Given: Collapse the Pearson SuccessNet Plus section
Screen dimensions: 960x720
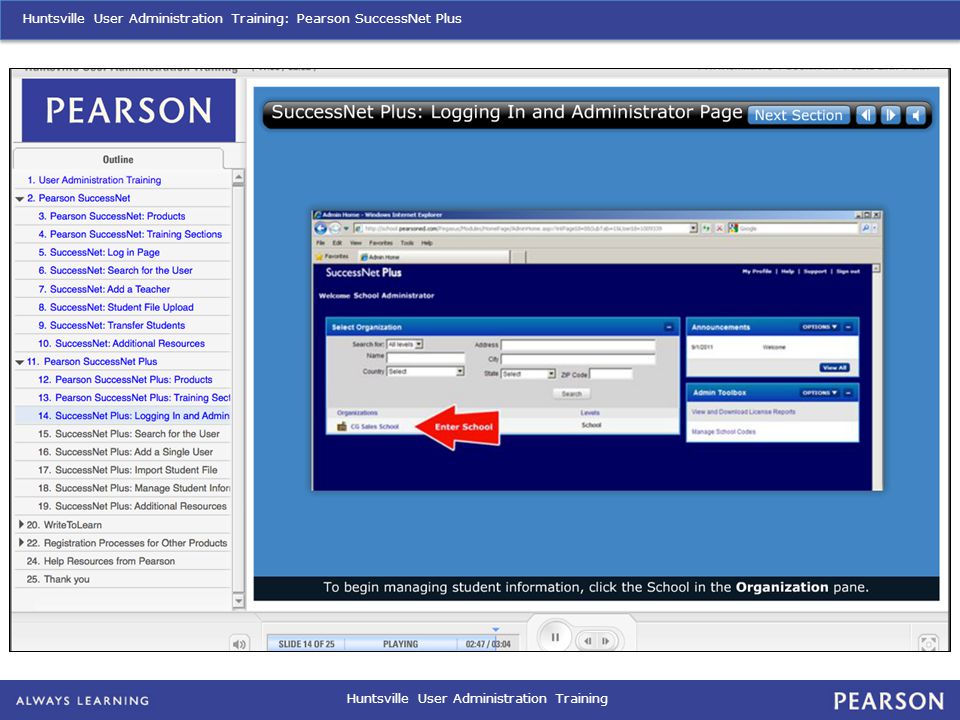Looking at the screenshot, I should coord(20,362).
